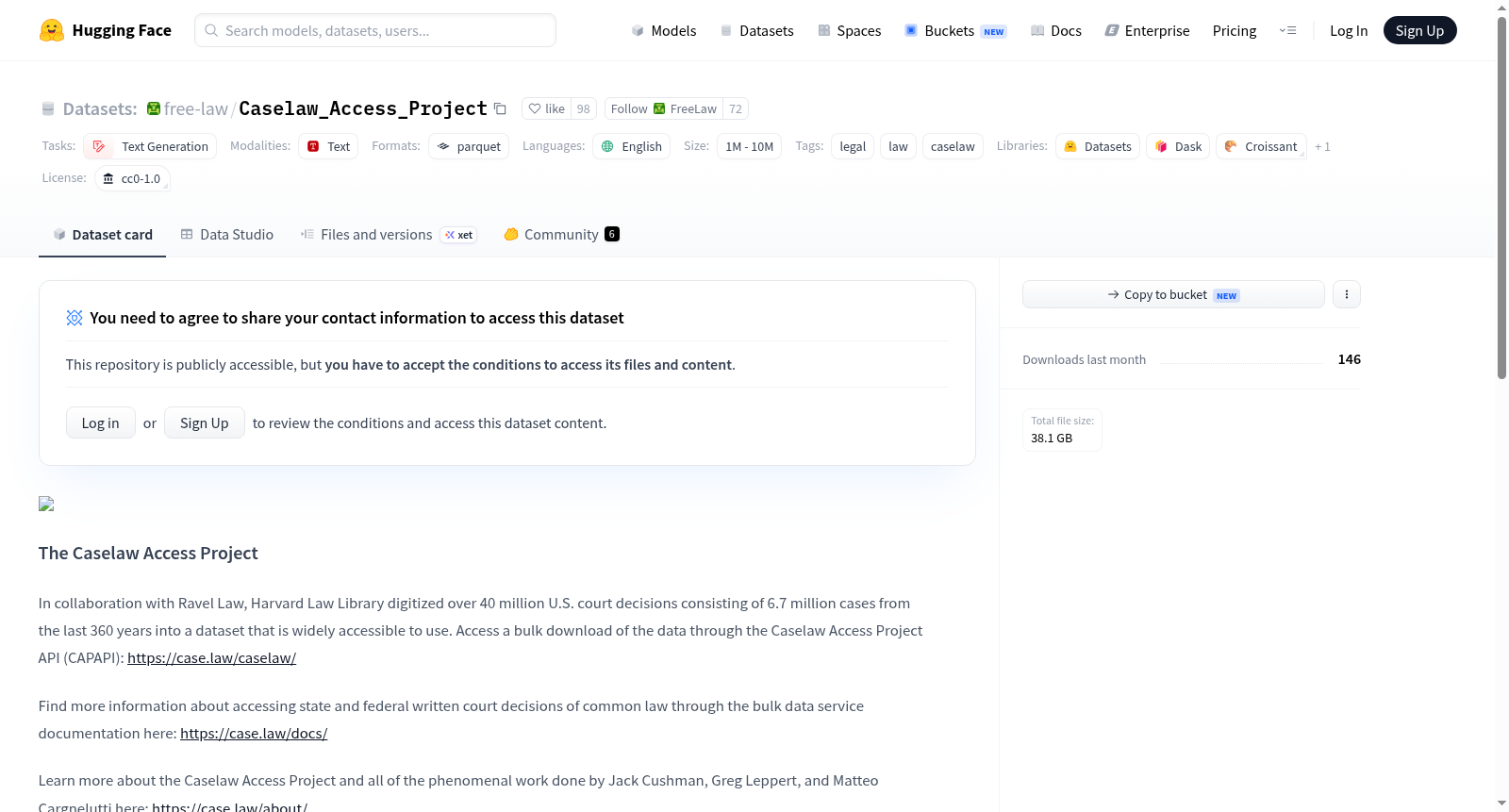Open the Buckets nav item
The height and width of the screenshot is (812, 1509).
coord(955,30)
